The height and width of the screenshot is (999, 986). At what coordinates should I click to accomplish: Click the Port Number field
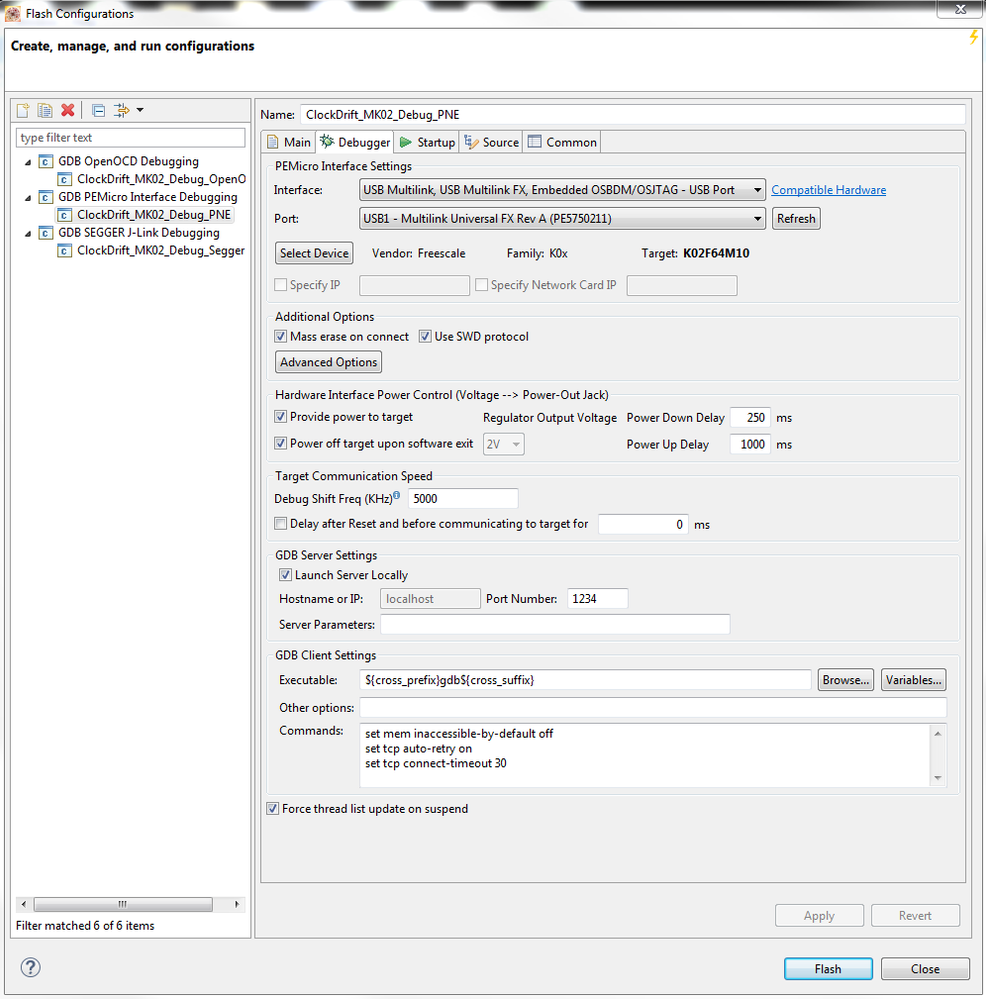tap(597, 598)
